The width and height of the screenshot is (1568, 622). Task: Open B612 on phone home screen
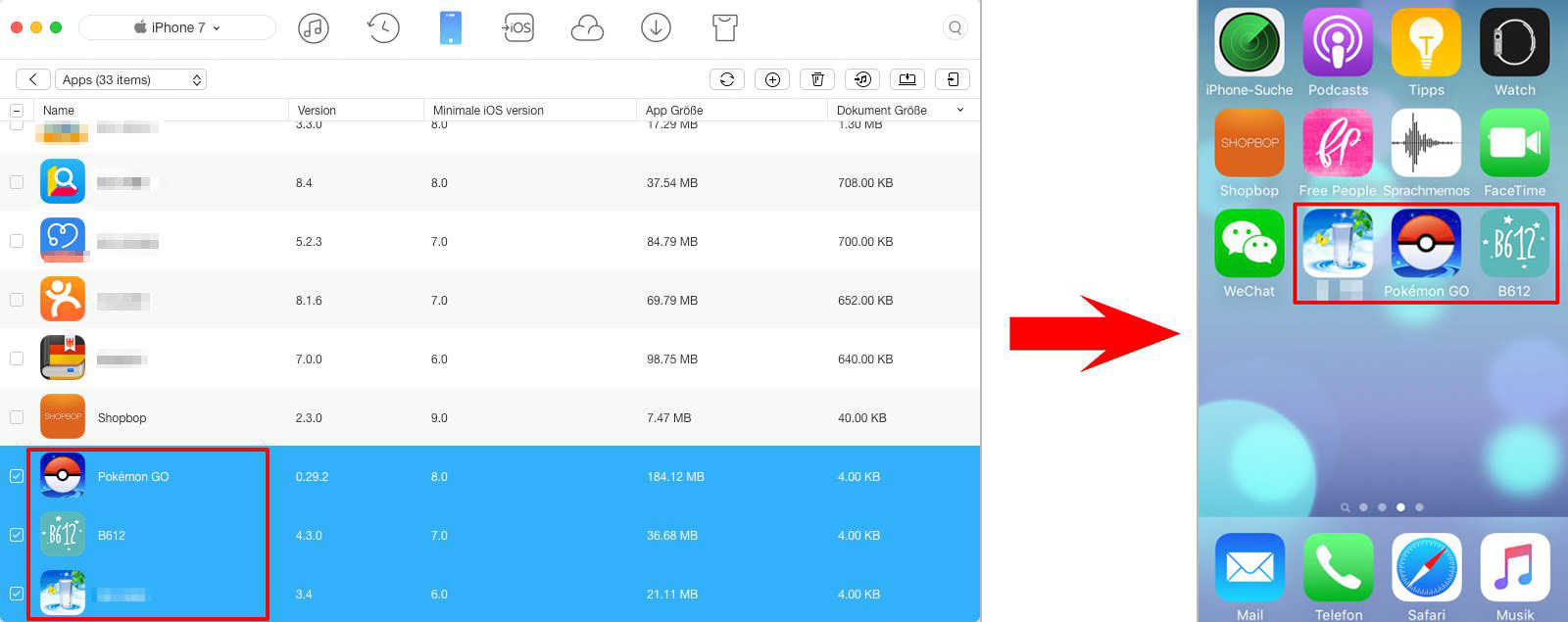coord(1514,244)
